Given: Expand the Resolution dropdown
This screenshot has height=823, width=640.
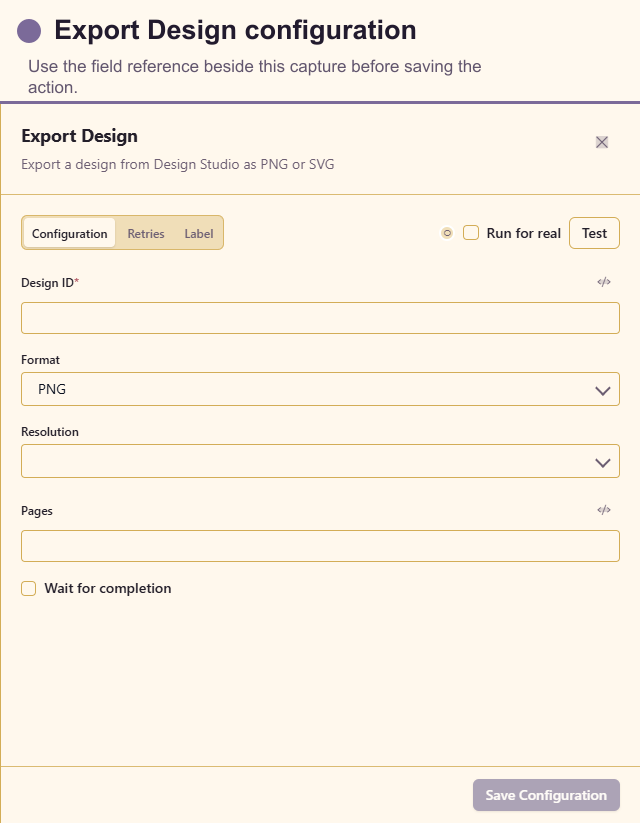Looking at the screenshot, I should pos(320,461).
